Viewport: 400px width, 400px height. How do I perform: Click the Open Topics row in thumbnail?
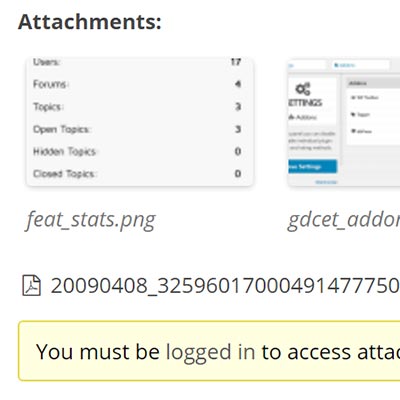pos(137,129)
